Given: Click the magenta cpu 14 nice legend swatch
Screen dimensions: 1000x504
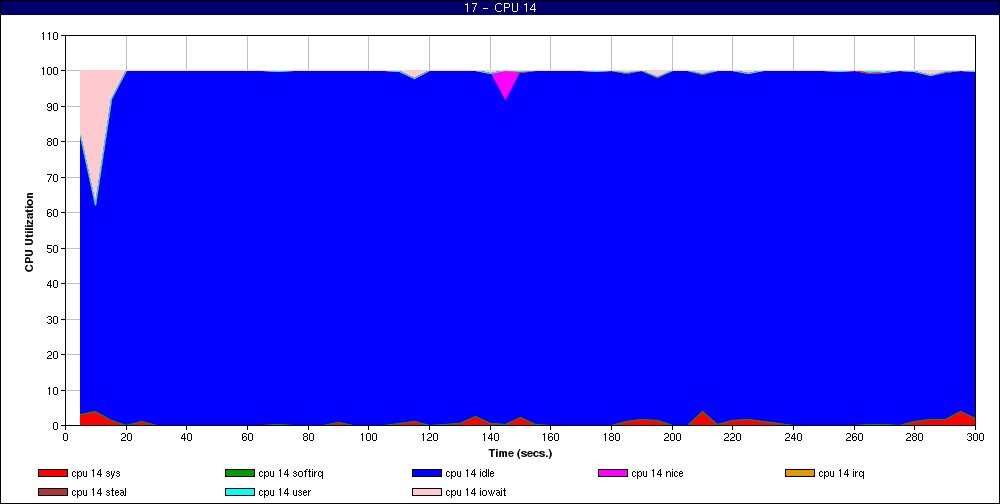Looking at the screenshot, I should 613,473.
